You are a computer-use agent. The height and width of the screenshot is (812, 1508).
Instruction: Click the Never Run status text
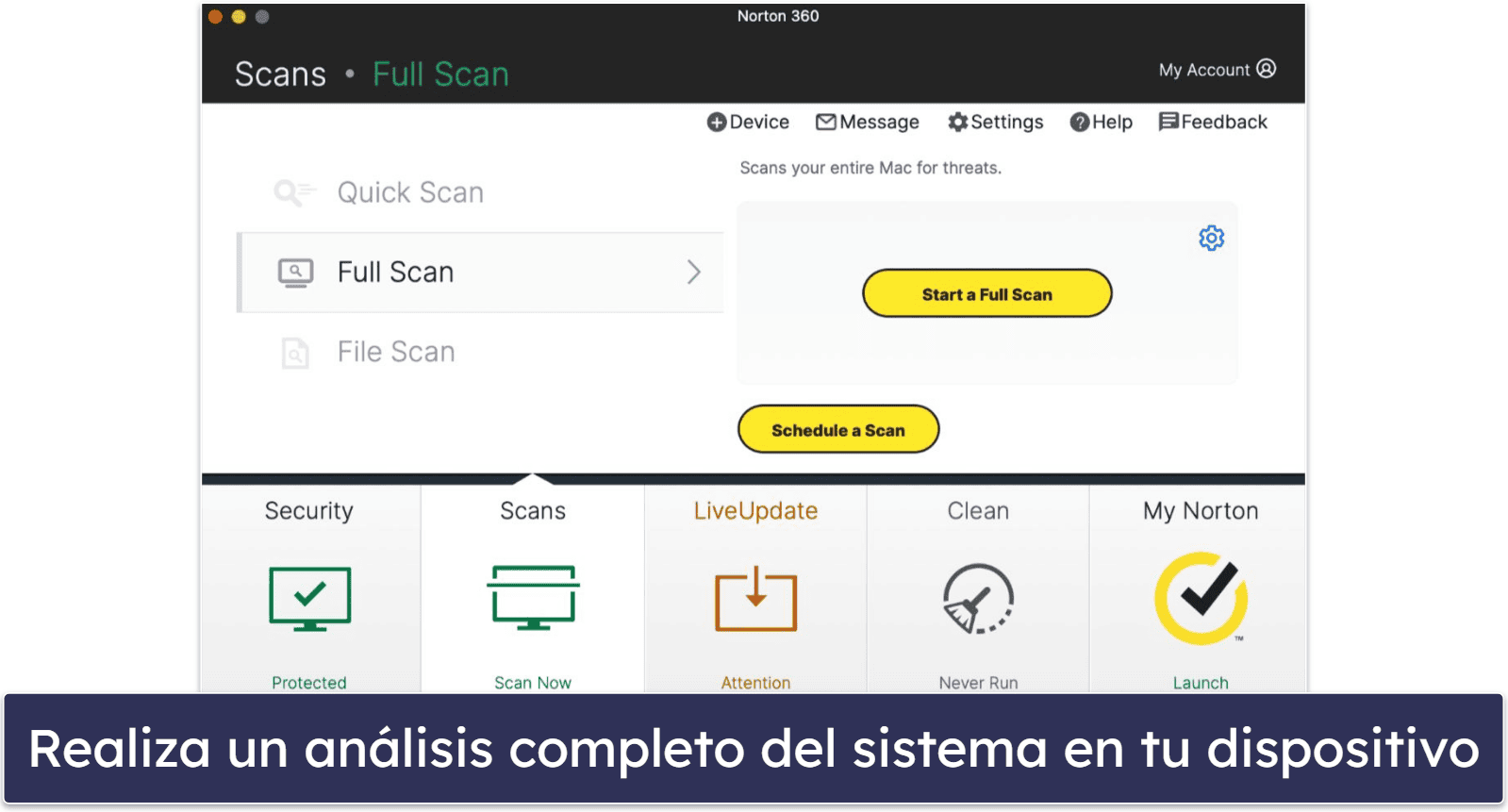click(x=978, y=683)
